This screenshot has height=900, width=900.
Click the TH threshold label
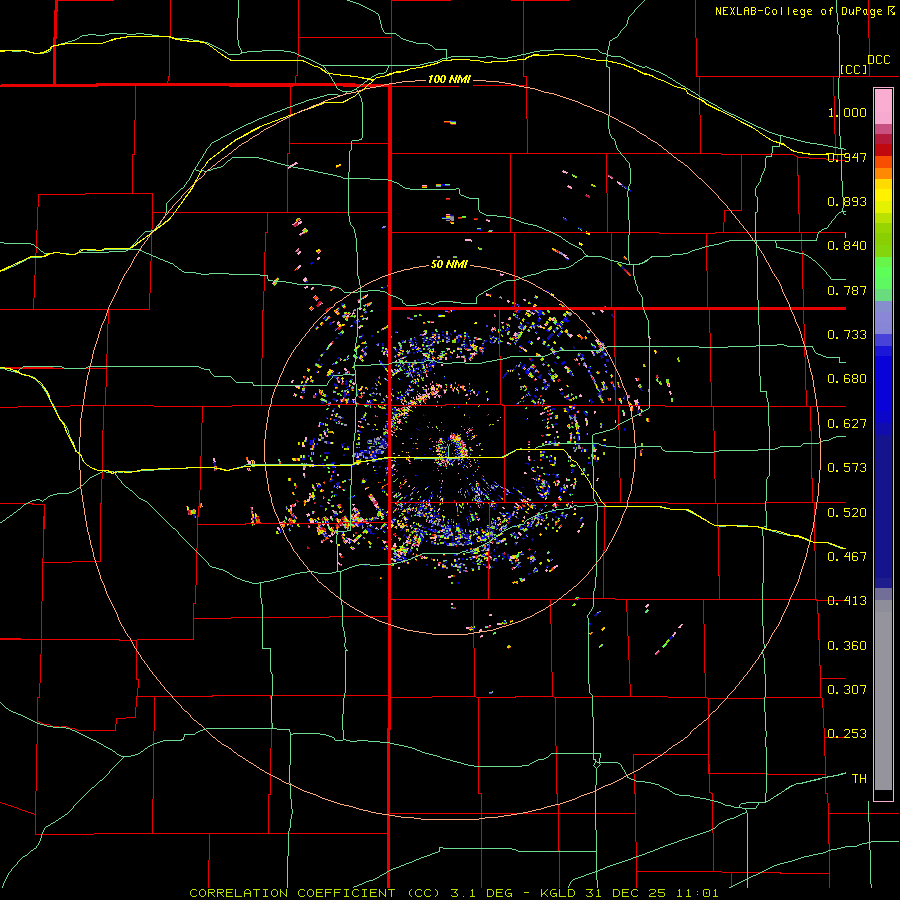(859, 779)
